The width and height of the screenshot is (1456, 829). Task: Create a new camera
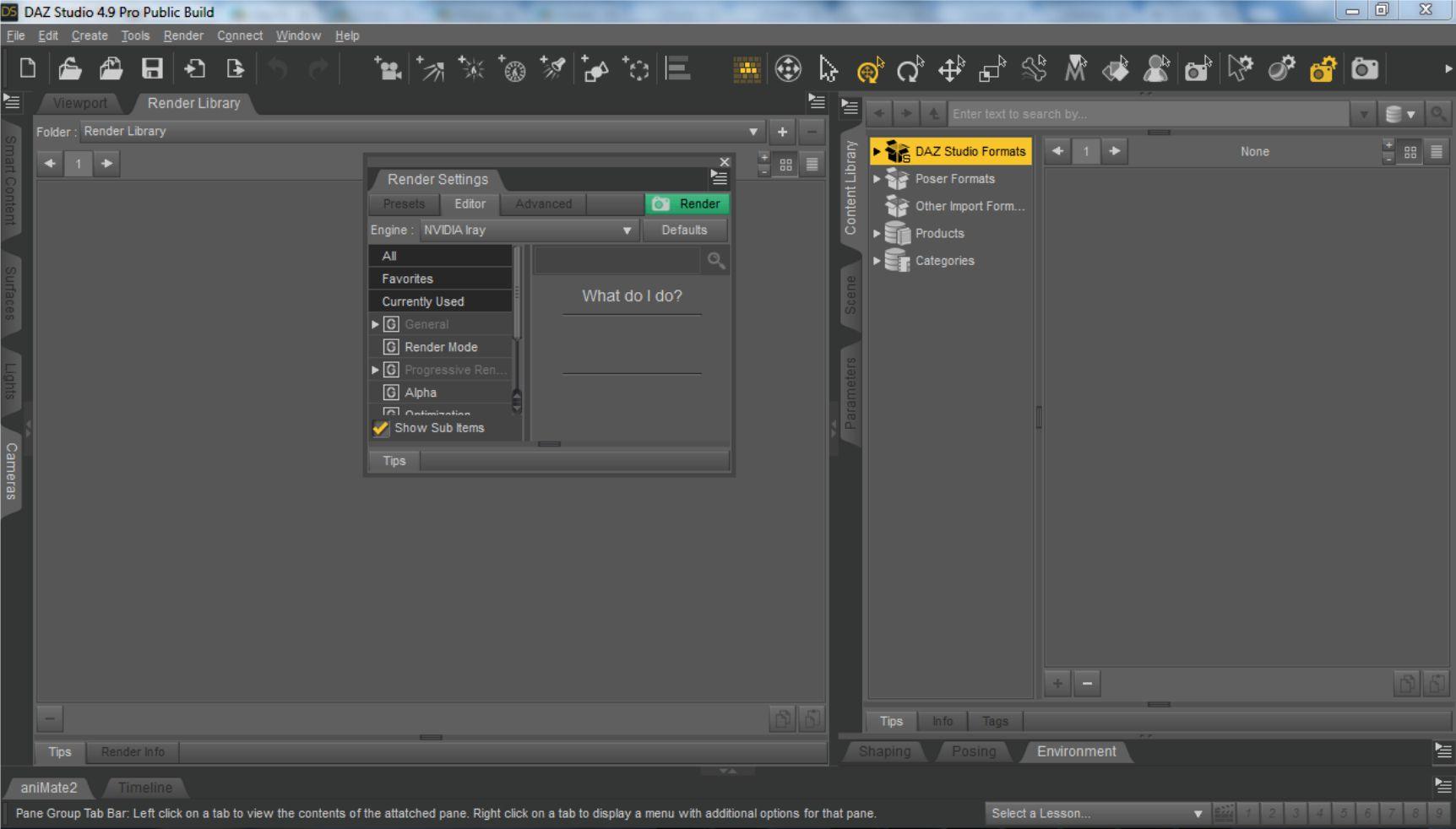pyautogui.click(x=388, y=68)
